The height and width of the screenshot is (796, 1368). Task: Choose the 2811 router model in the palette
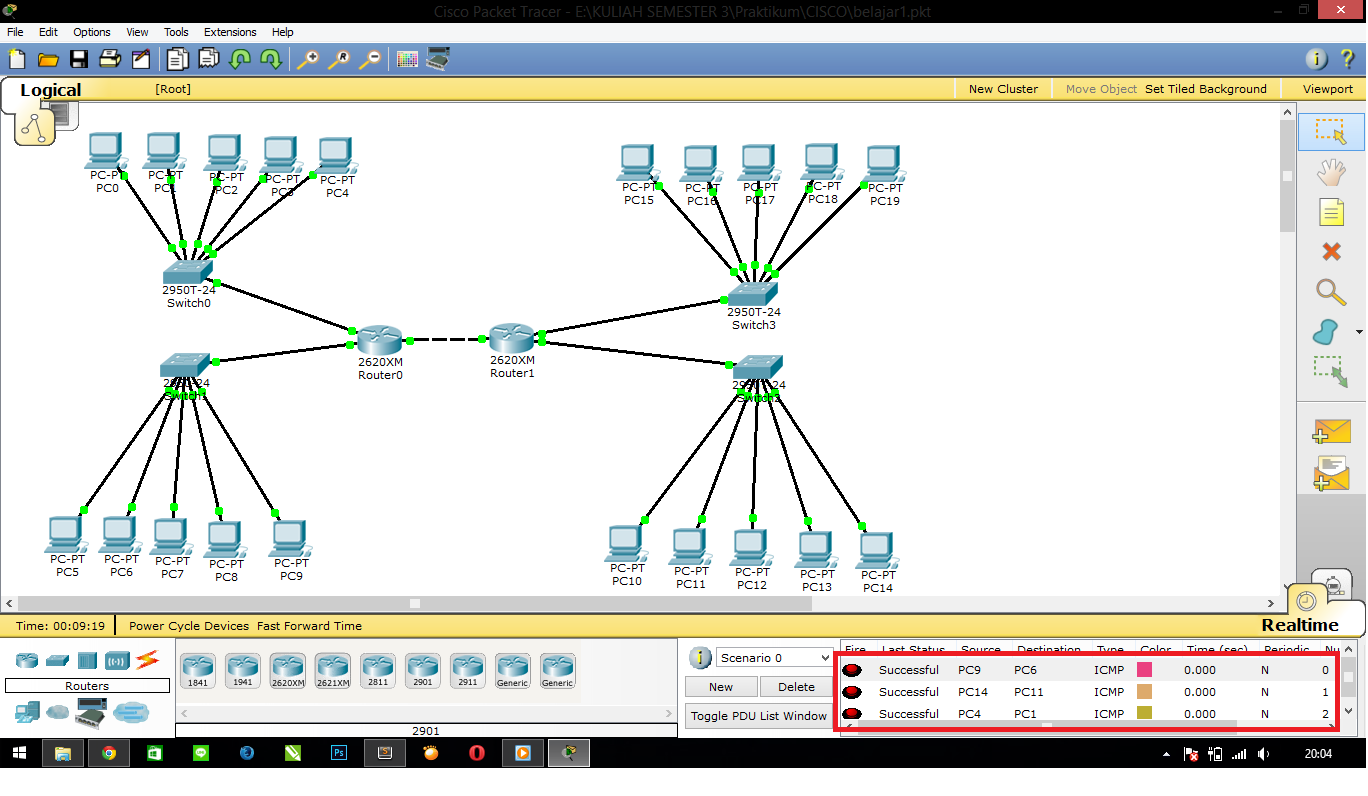click(x=377, y=668)
